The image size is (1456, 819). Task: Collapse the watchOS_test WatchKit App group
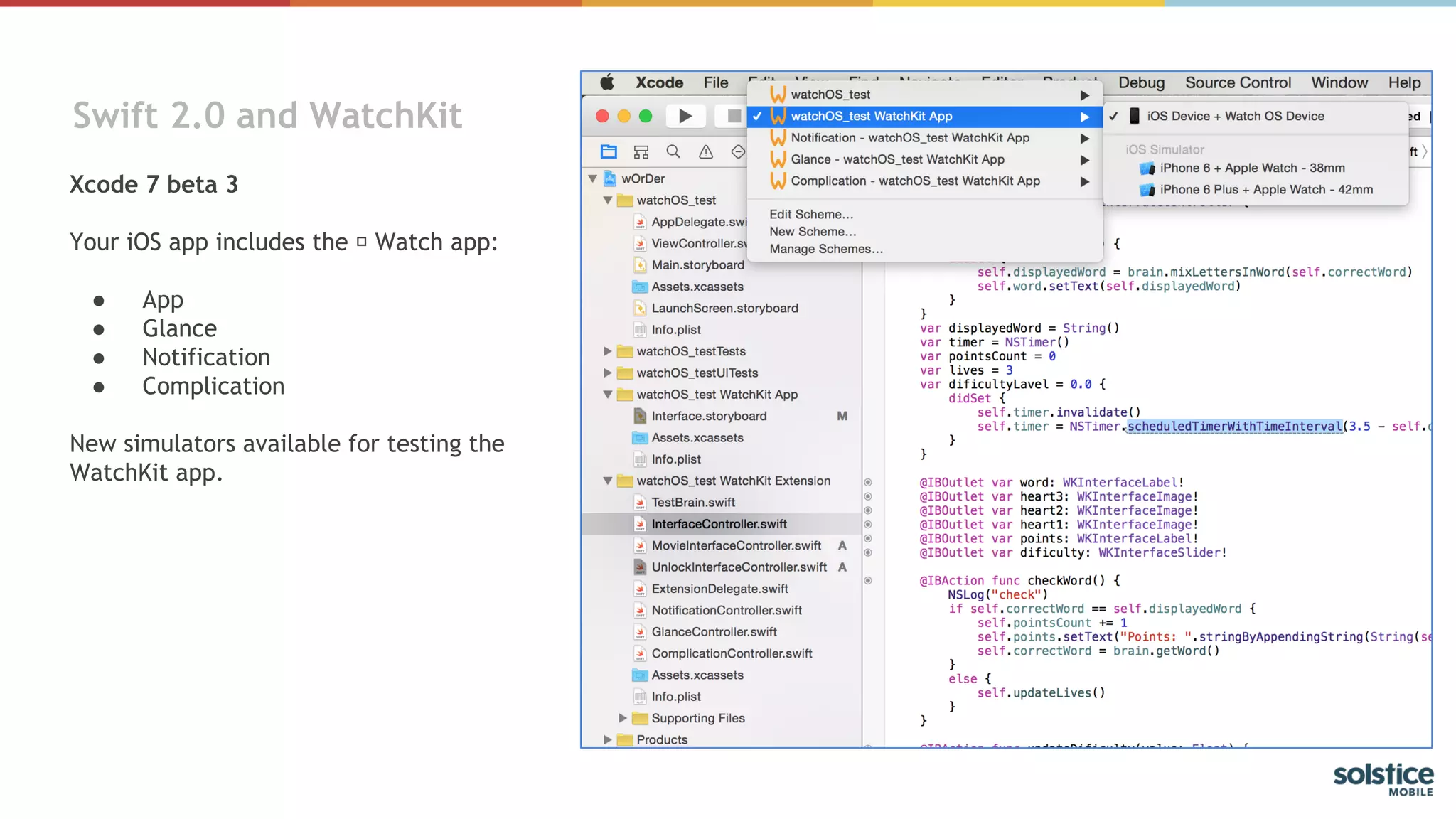pos(608,395)
